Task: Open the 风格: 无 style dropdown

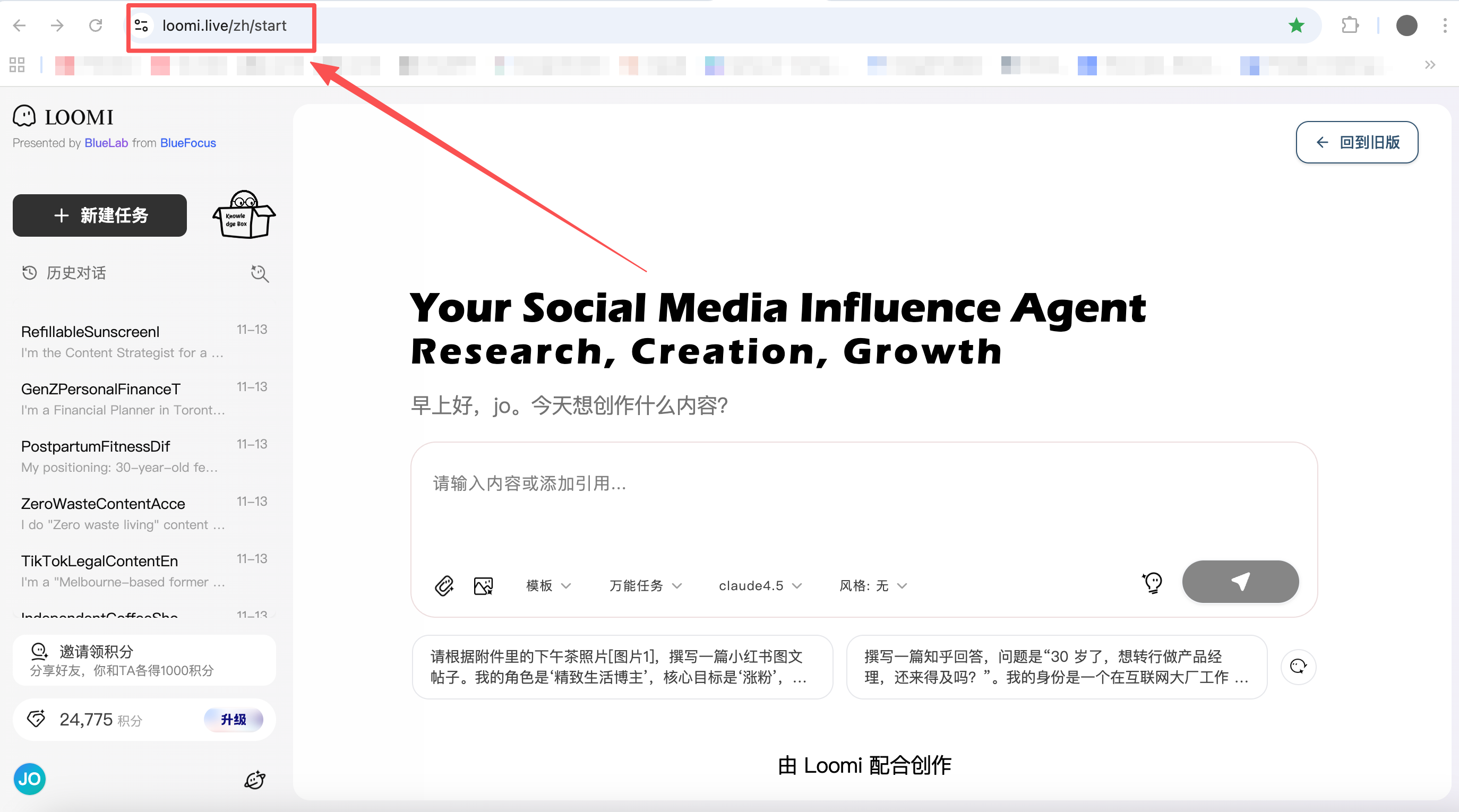Action: (x=873, y=585)
